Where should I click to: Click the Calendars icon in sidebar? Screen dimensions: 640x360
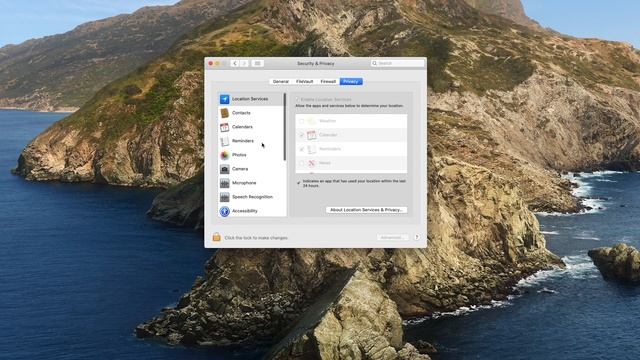224,127
